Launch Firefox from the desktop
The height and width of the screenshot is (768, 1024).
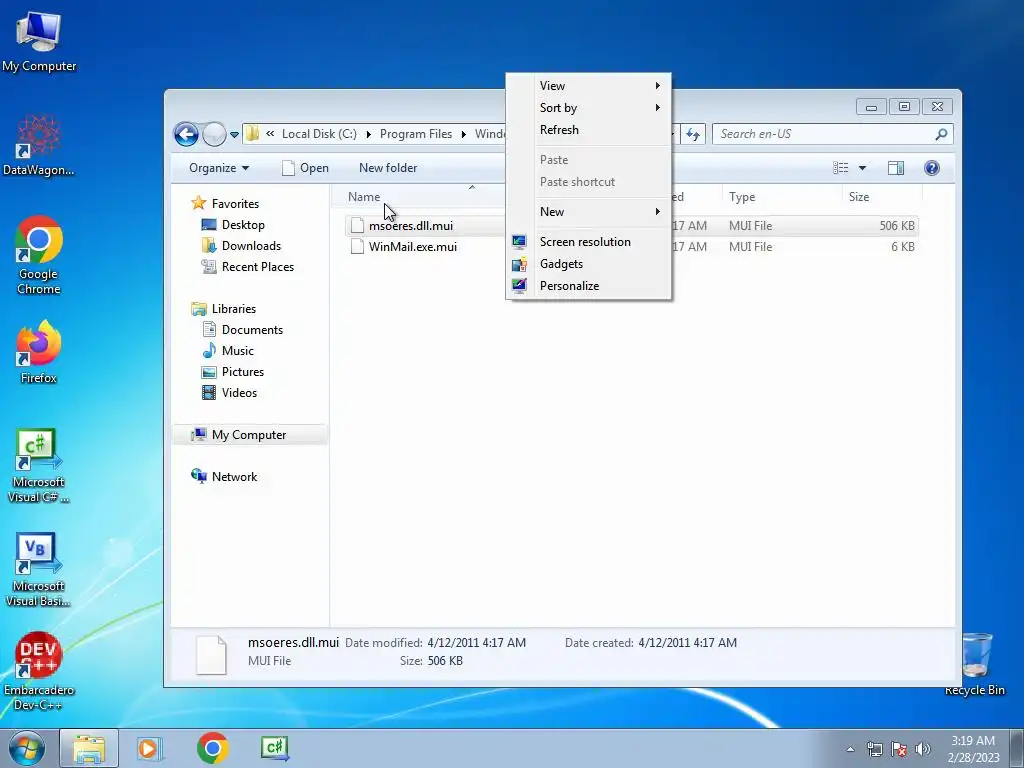(39, 351)
